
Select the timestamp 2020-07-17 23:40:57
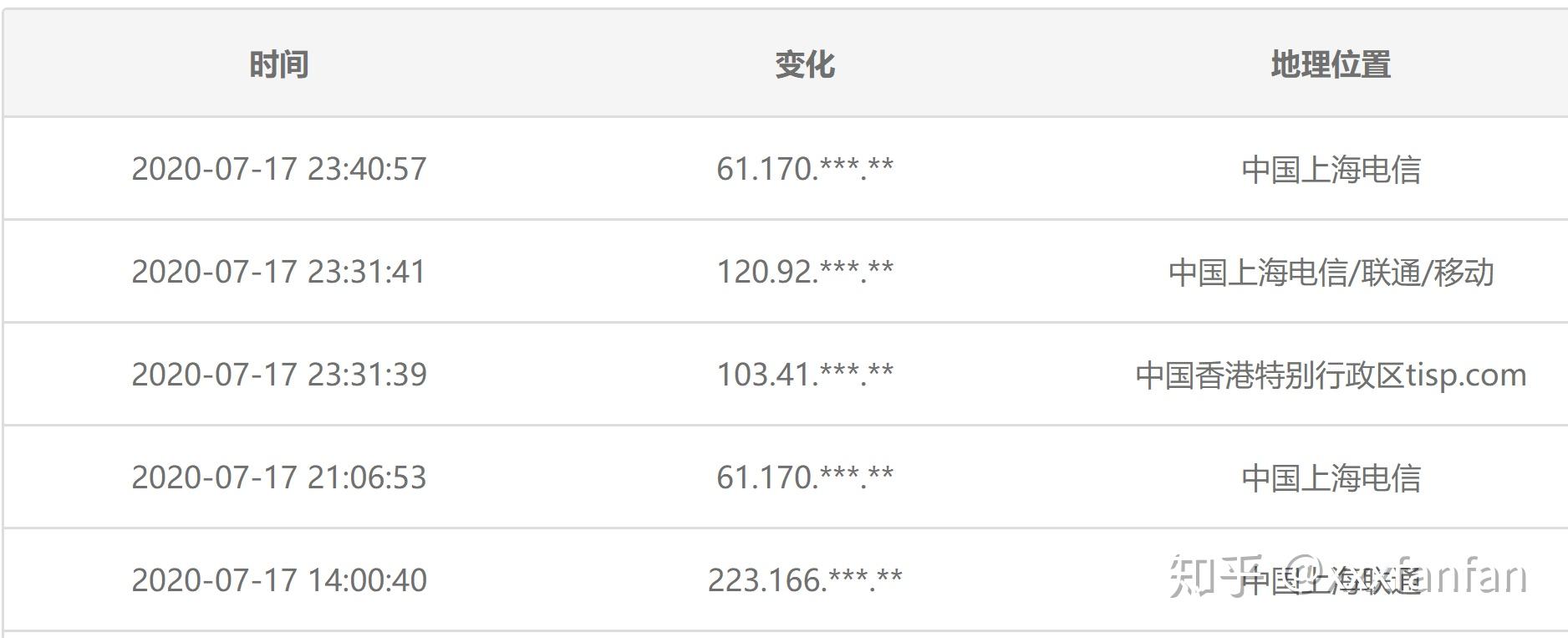(x=279, y=169)
